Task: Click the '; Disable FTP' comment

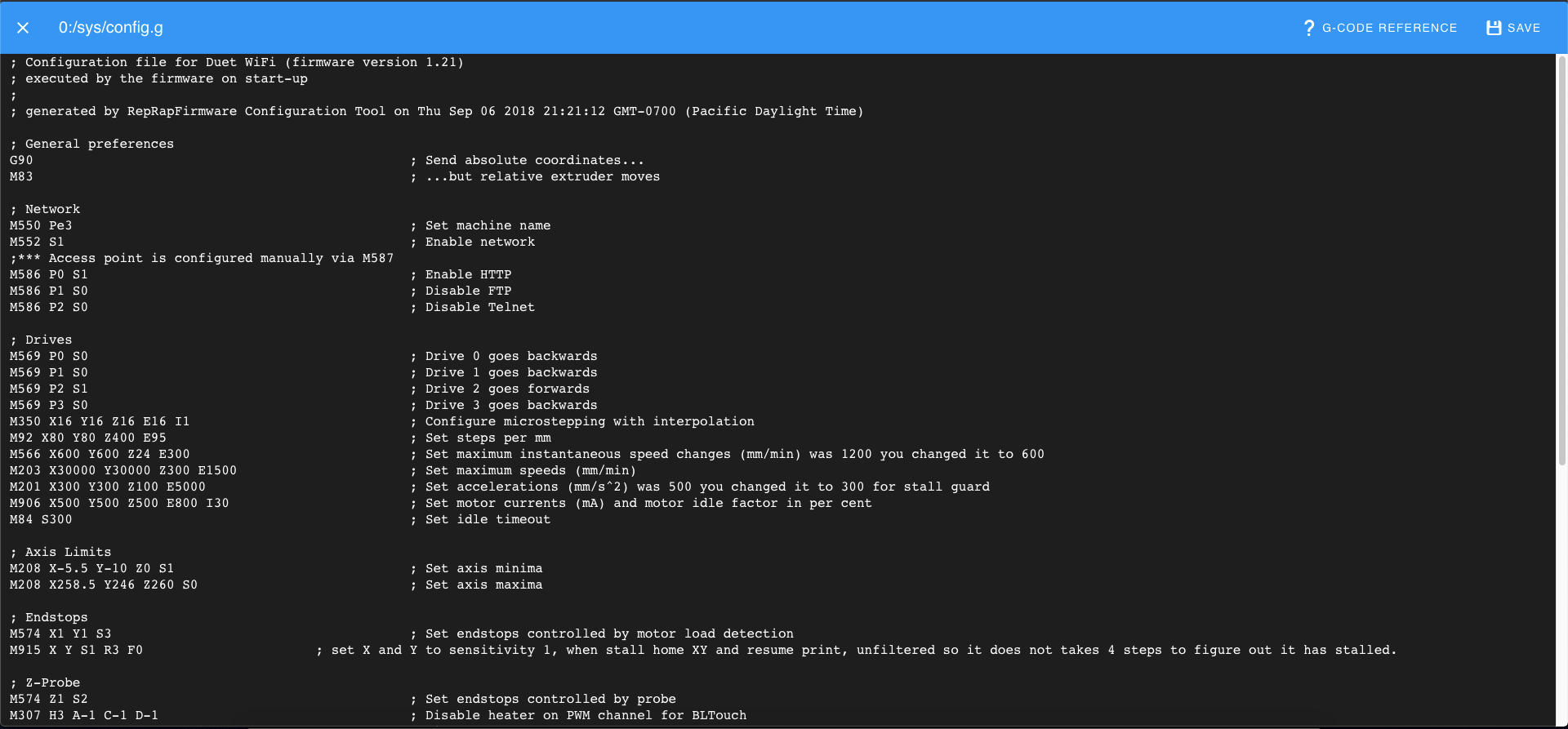Action: tap(461, 291)
